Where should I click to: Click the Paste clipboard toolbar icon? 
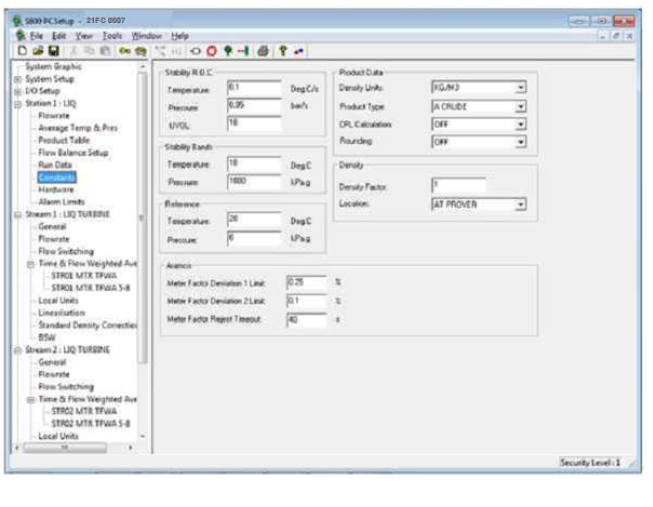coord(105,51)
